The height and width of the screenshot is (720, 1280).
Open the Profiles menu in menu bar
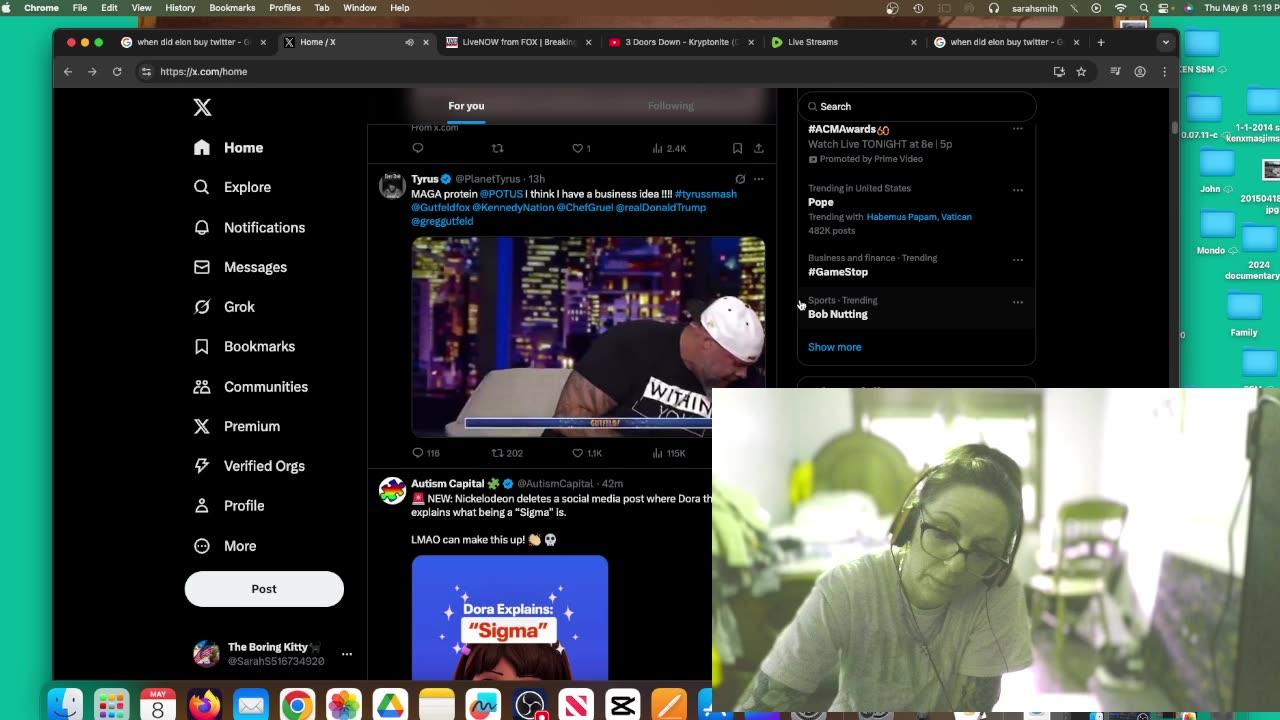pyautogui.click(x=285, y=8)
